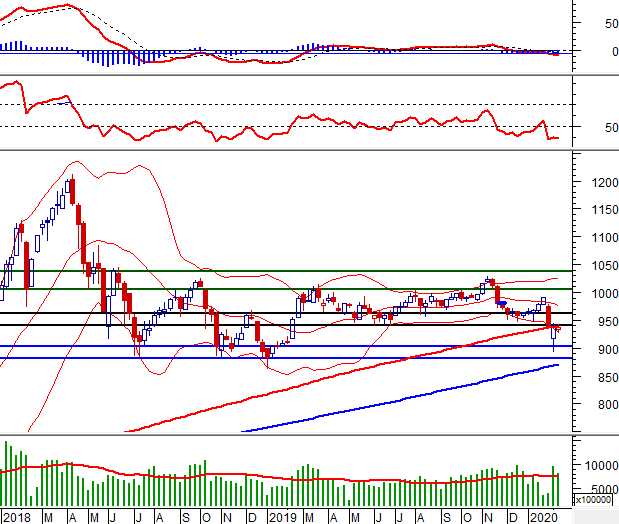Select the upper dashed level line in RSI panel
Viewport: 619px width, 524px height.
click(x=286, y=105)
